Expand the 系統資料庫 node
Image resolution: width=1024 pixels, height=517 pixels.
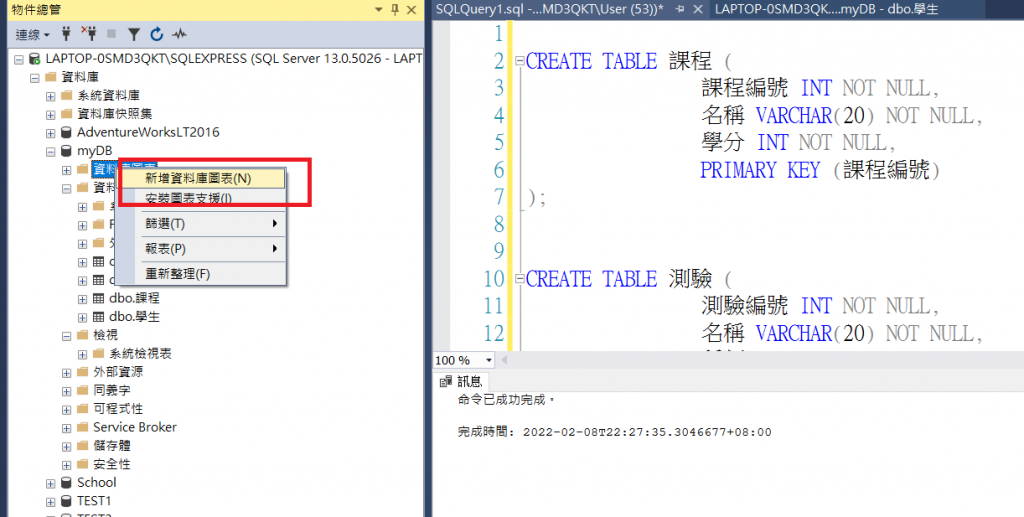click(x=50, y=97)
